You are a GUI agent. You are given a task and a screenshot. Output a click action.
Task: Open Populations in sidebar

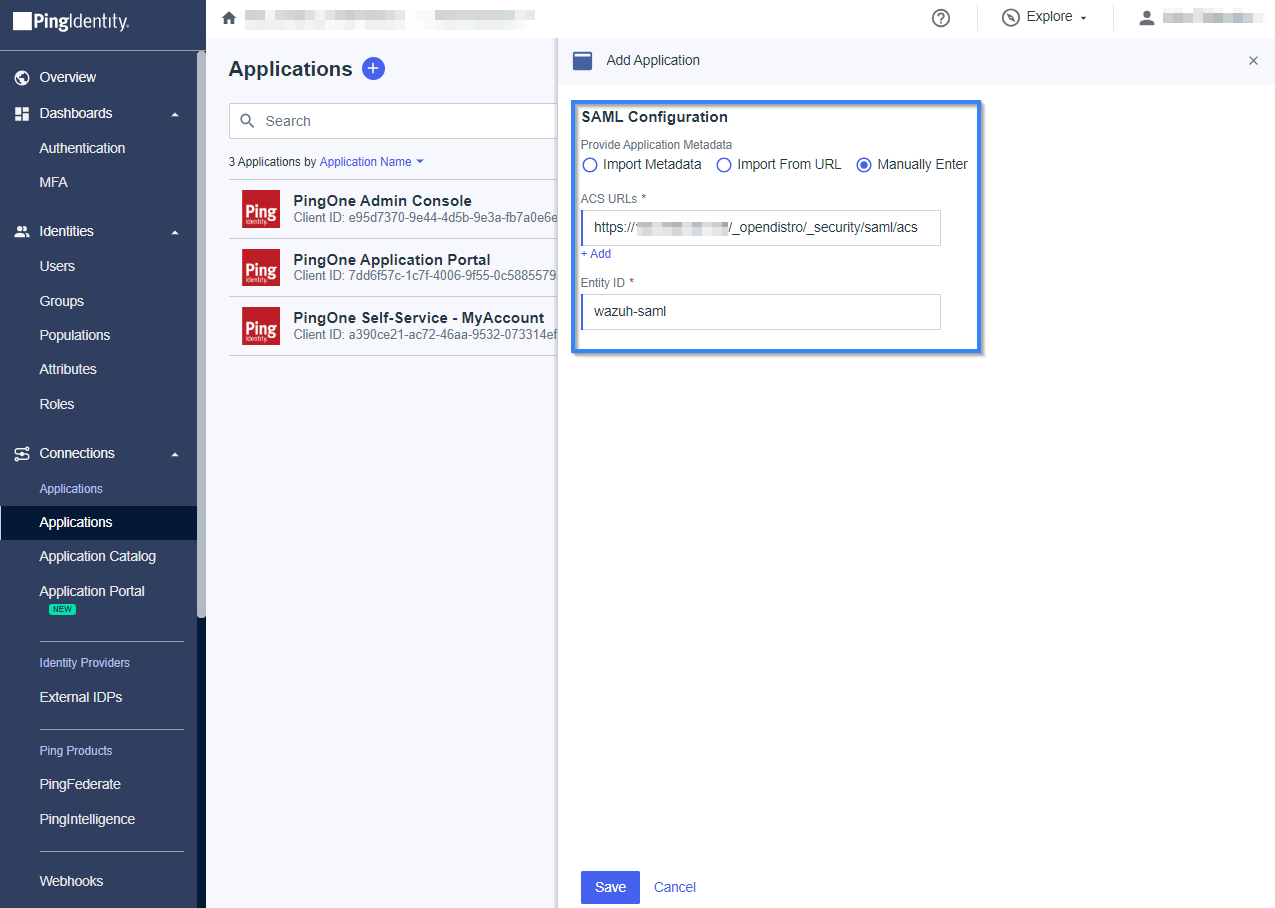pos(75,335)
